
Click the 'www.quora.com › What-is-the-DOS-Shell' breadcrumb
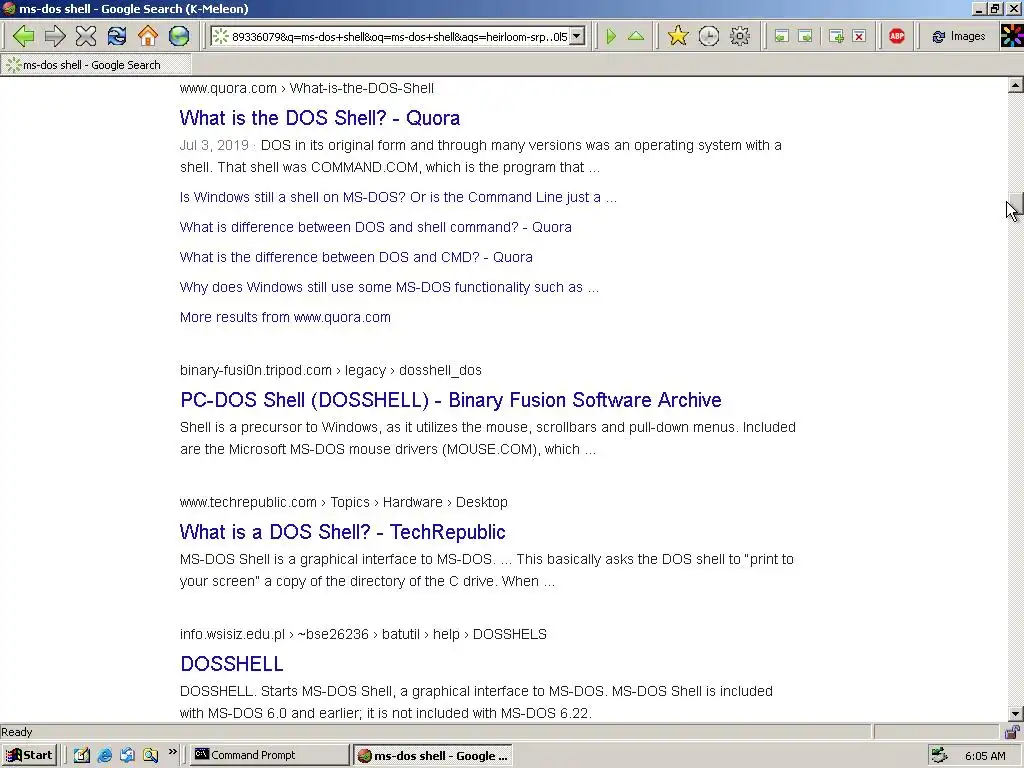click(307, 88)
